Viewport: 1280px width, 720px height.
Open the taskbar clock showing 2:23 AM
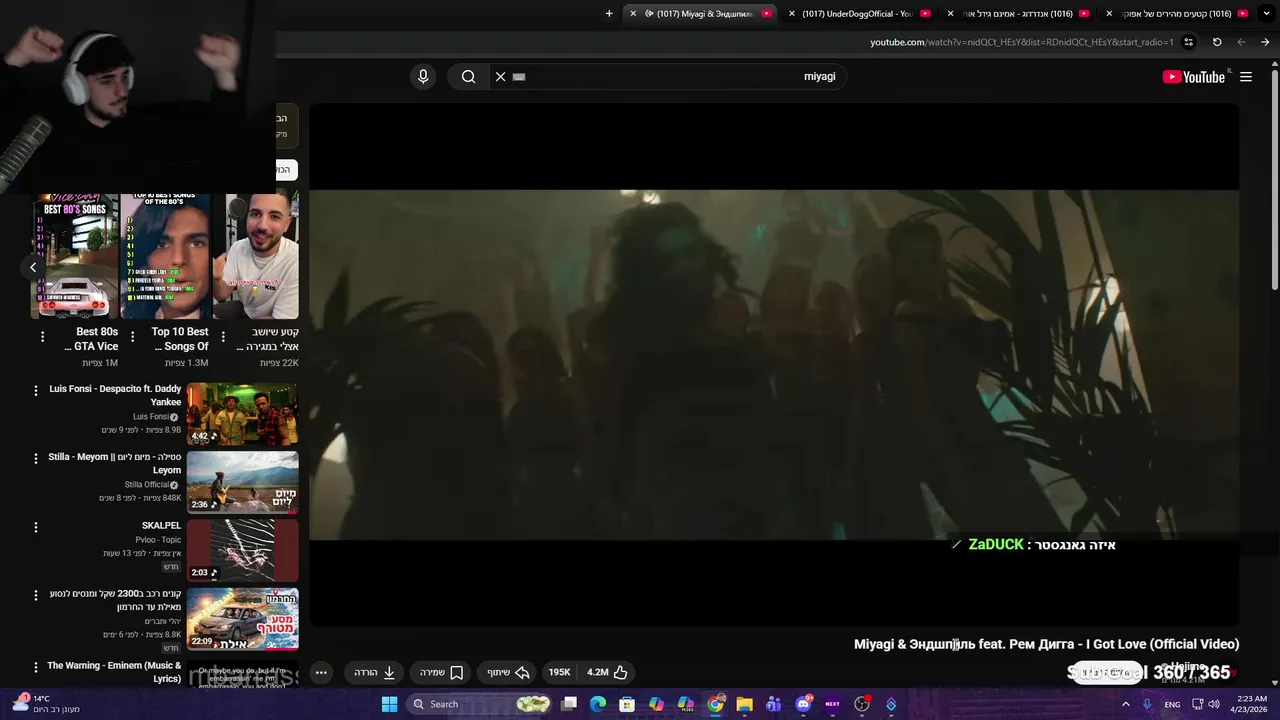point(1251,704)
